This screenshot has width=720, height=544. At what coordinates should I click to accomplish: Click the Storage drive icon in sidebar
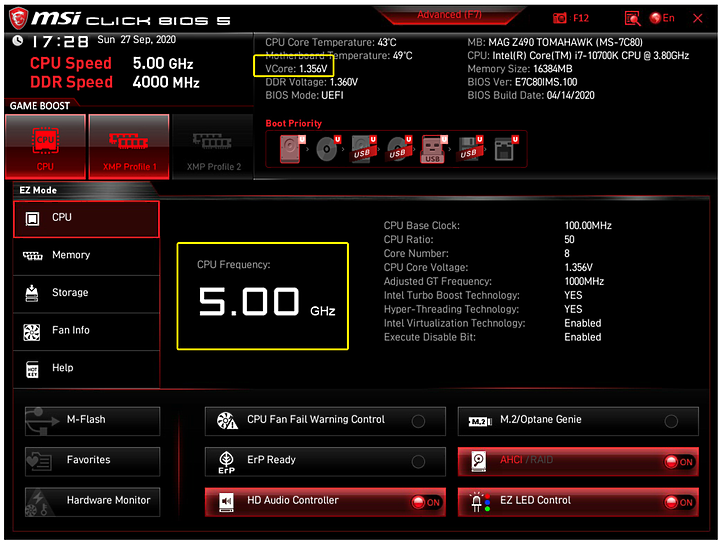click(x=32, y=293)
